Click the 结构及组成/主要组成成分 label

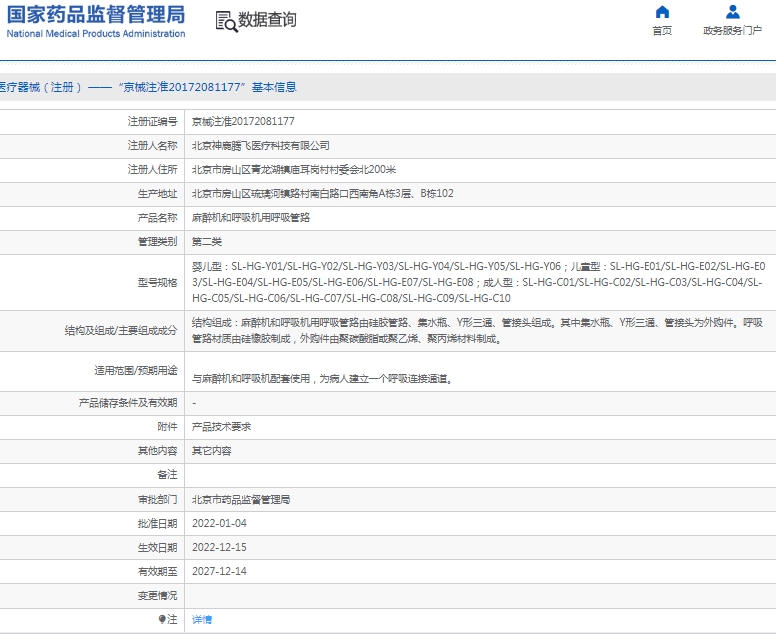coord(121,331)
